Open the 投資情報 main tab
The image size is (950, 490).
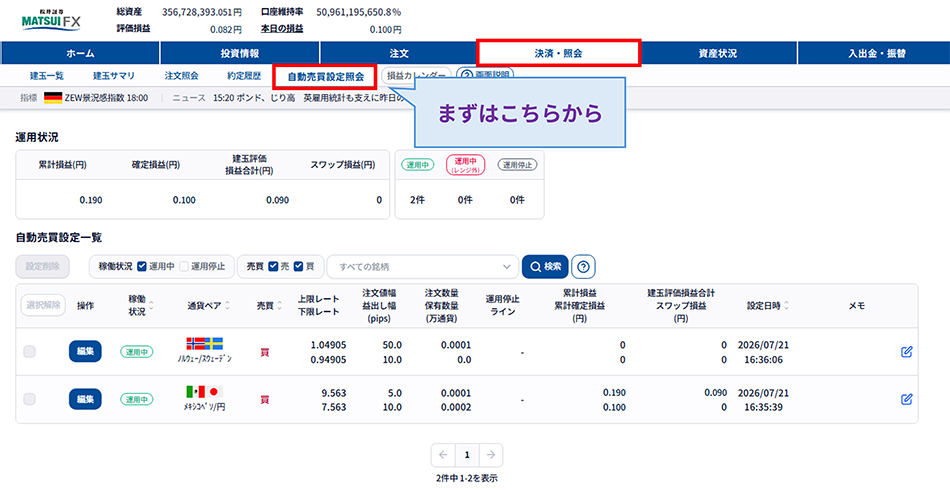[x=240, y=53]
